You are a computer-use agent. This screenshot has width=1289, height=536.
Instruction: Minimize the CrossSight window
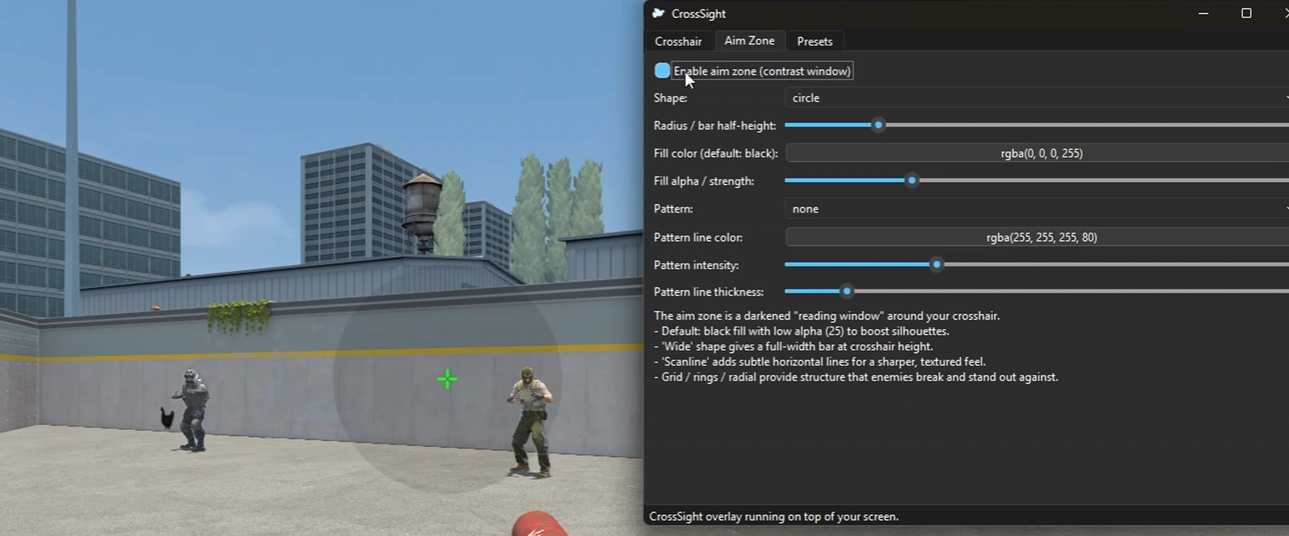(1204, 13)
